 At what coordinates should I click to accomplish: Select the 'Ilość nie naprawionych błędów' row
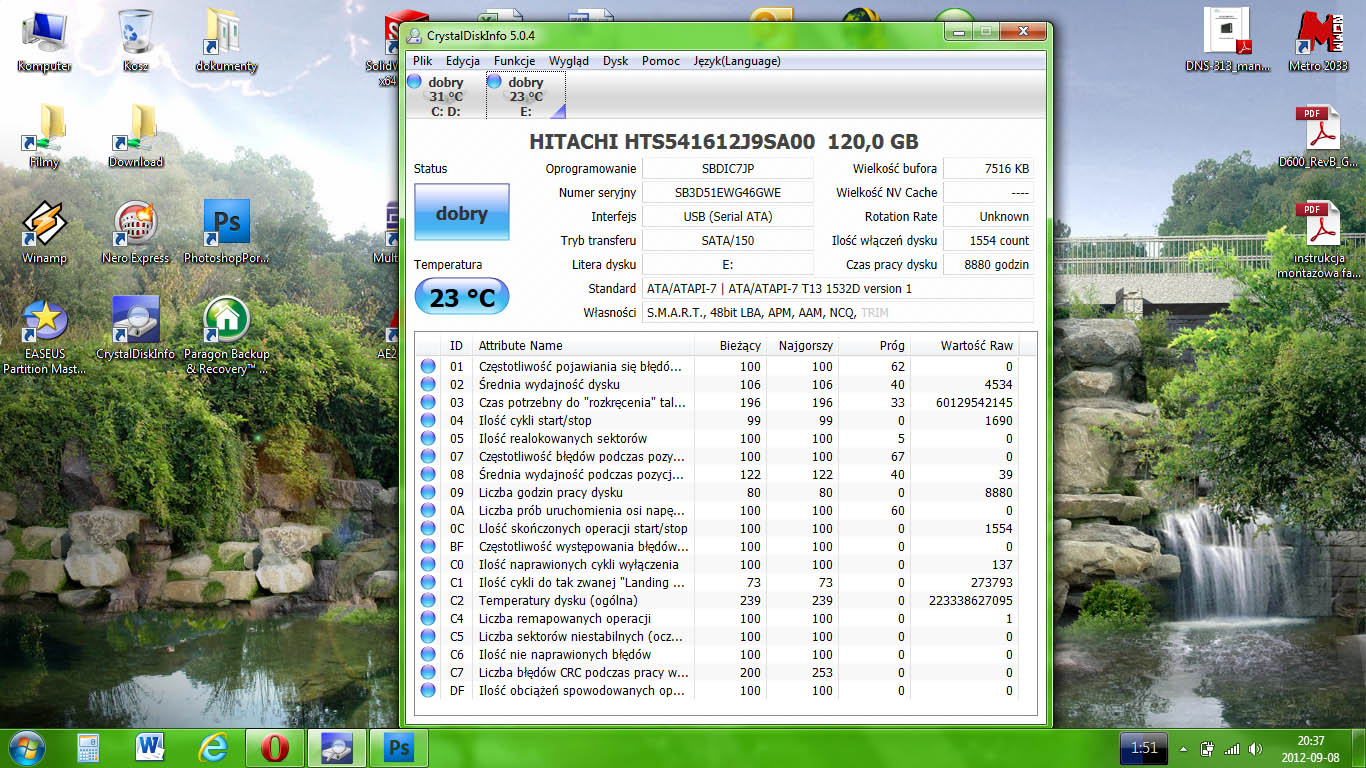tap(716, 655)
